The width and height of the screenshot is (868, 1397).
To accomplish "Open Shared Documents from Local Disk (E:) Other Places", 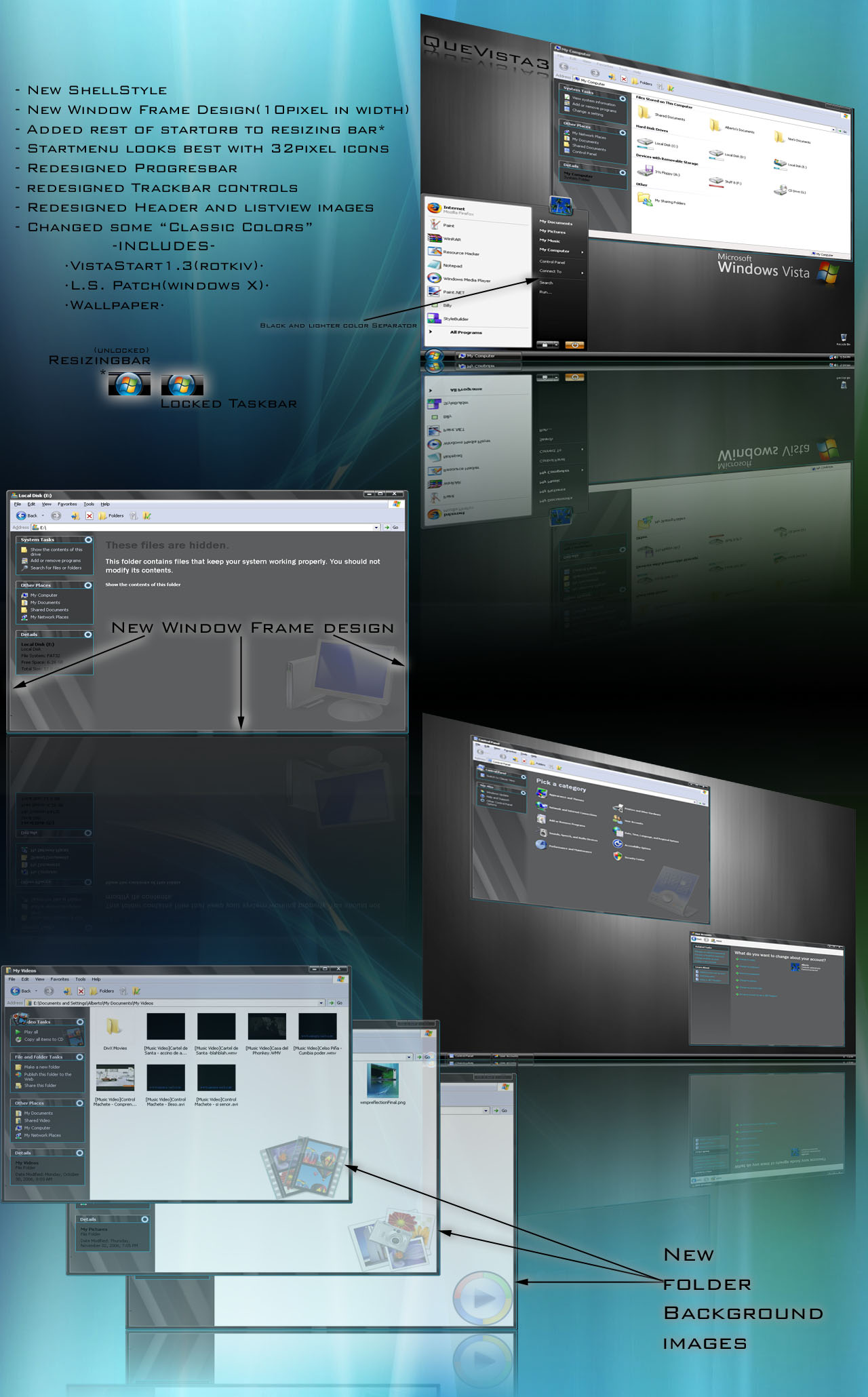I will pos(45,610).
